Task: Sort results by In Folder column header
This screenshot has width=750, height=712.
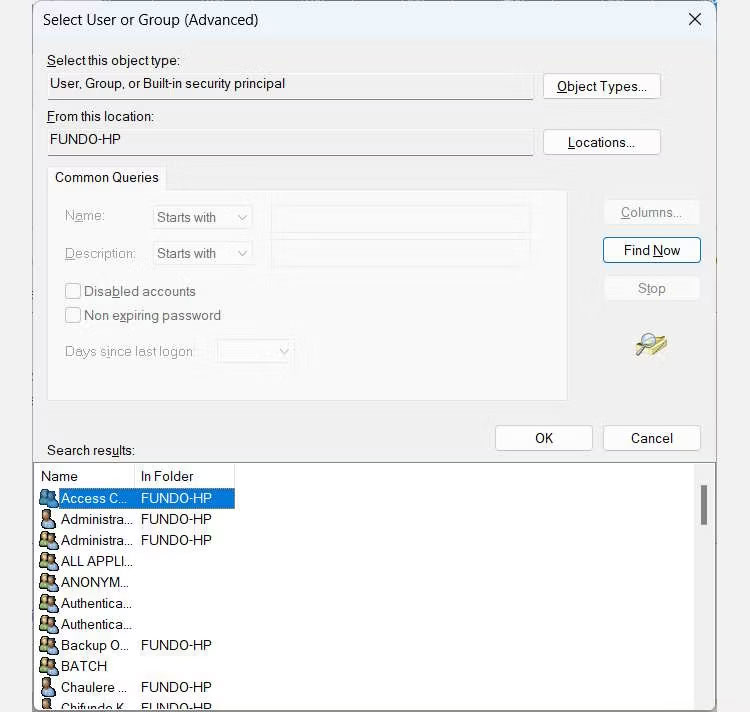Action: point(184,476)
